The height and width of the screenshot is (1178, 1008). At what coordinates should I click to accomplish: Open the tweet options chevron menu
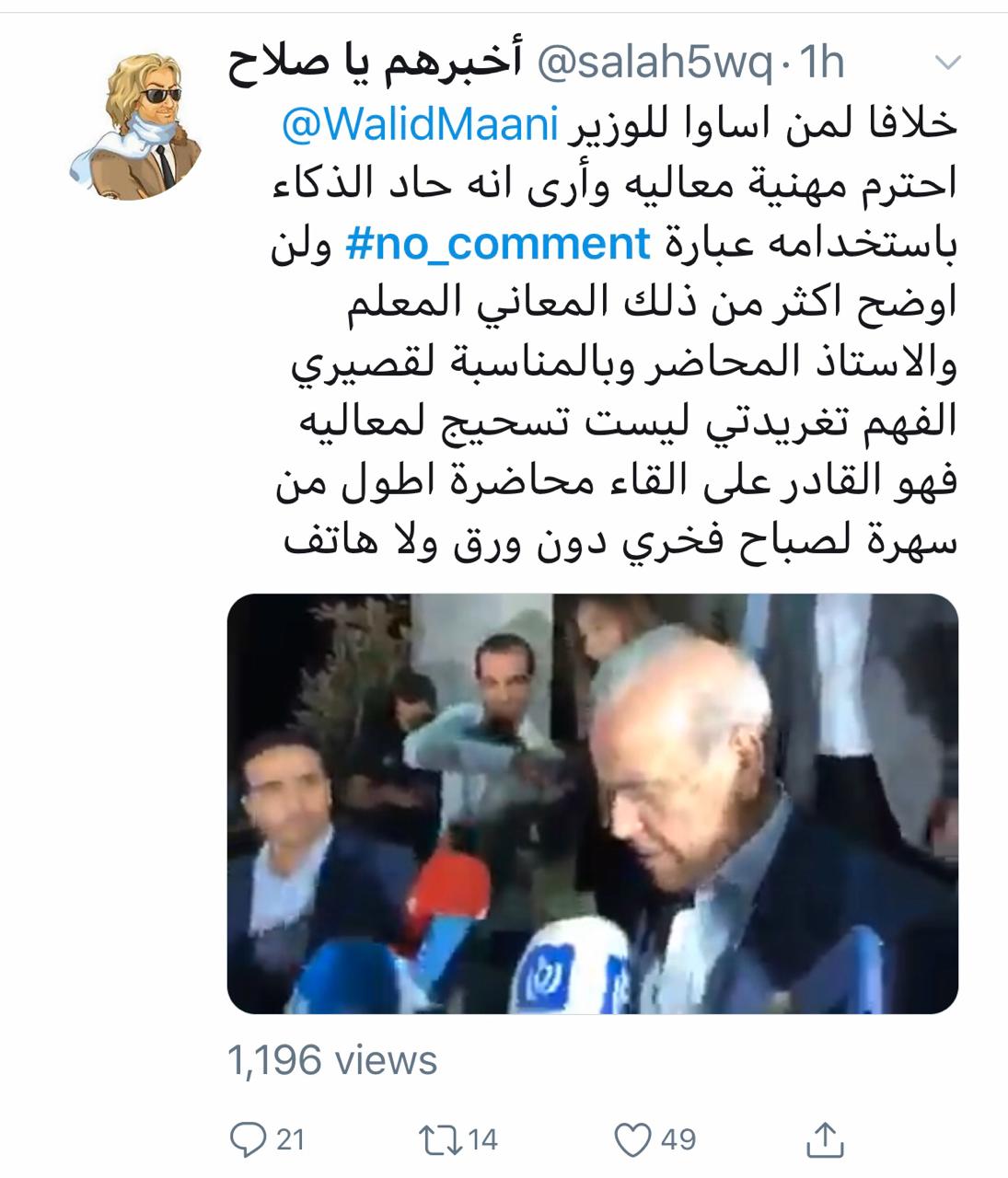[x=947, y=64]
